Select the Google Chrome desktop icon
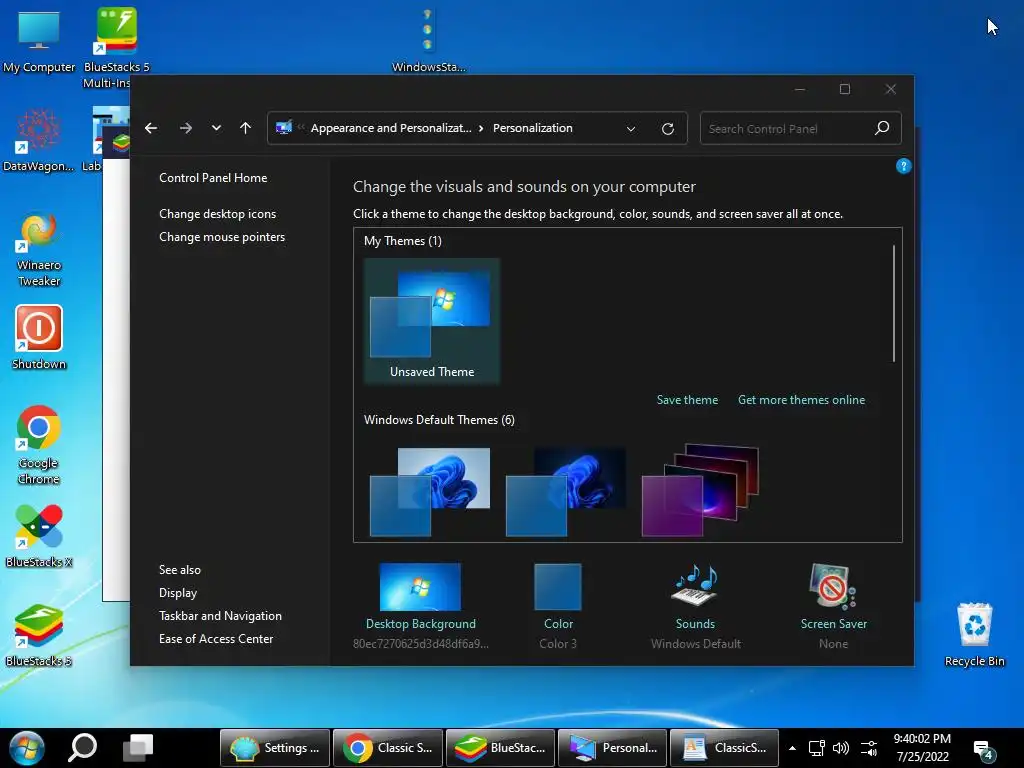This screenshot has width=1024, height=768. pyautogui.click(x=39, y=445)
